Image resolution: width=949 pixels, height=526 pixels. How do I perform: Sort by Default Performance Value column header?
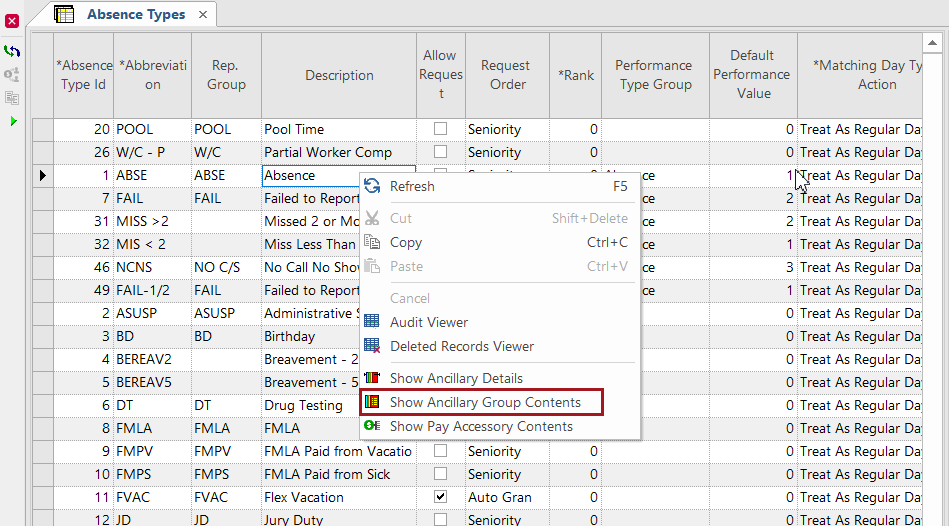(753, 75)
